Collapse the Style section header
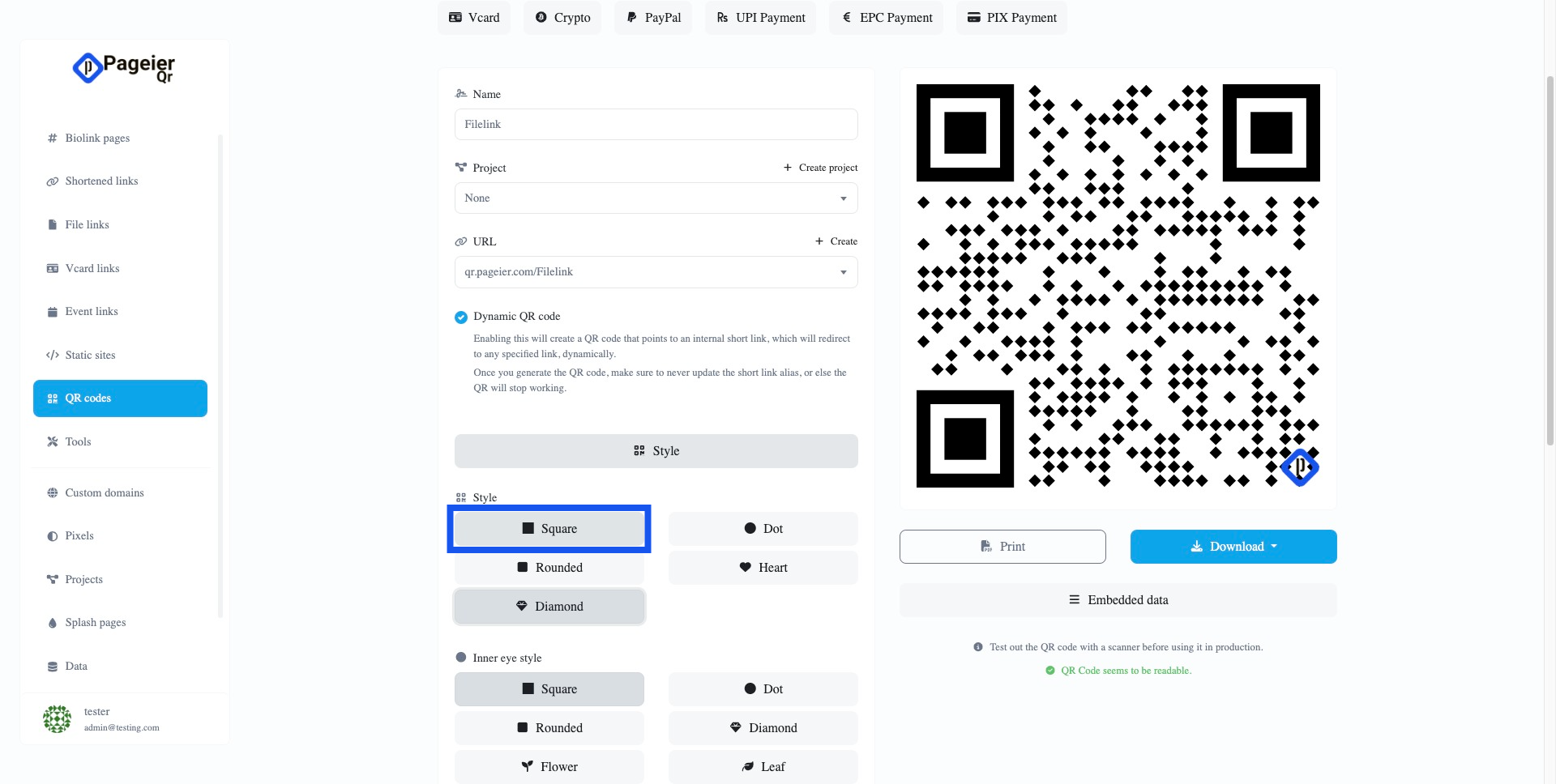 point(656,451)
